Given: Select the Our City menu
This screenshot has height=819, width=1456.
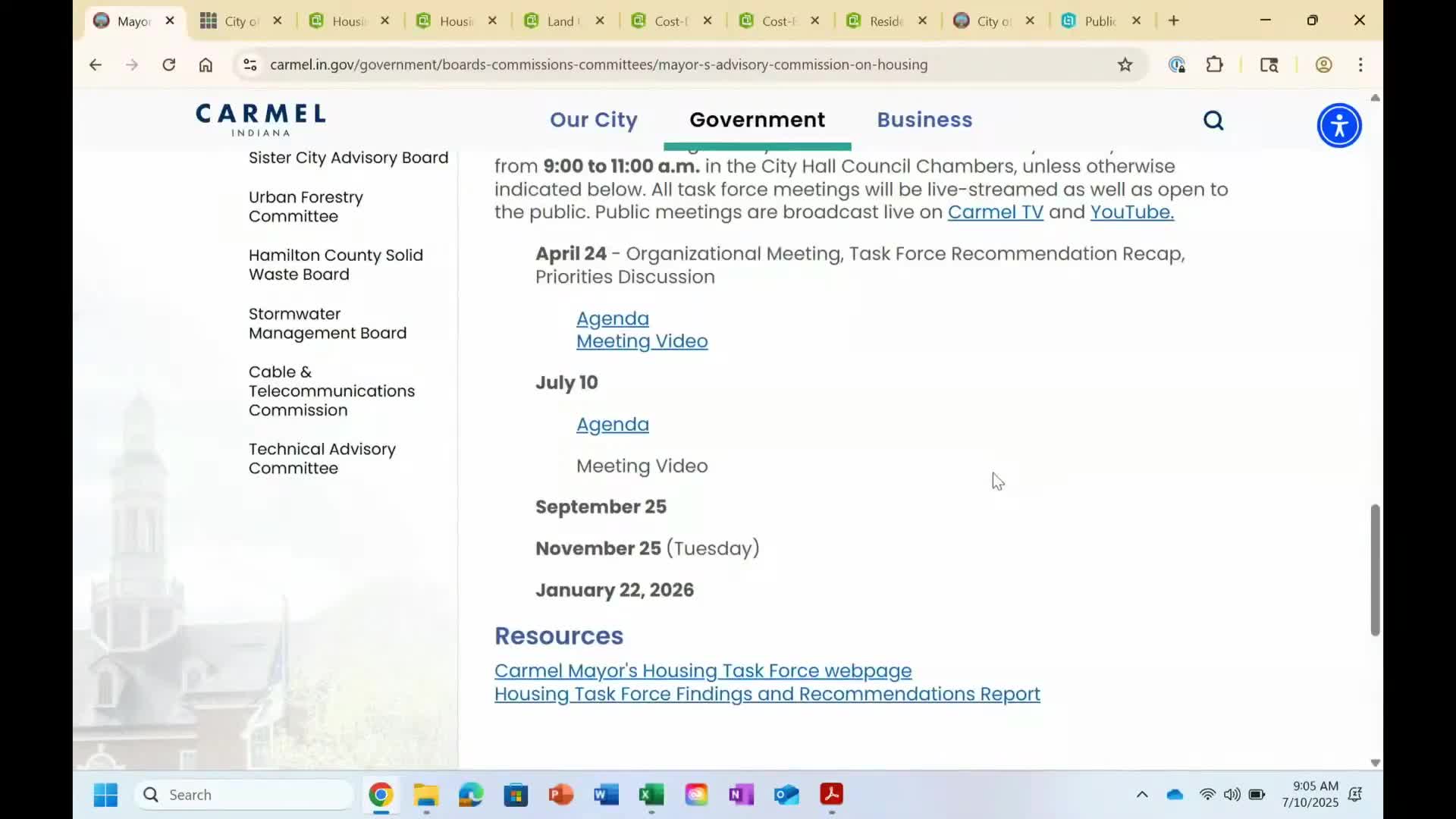Looking at the screenshot, I should [593, 120].
